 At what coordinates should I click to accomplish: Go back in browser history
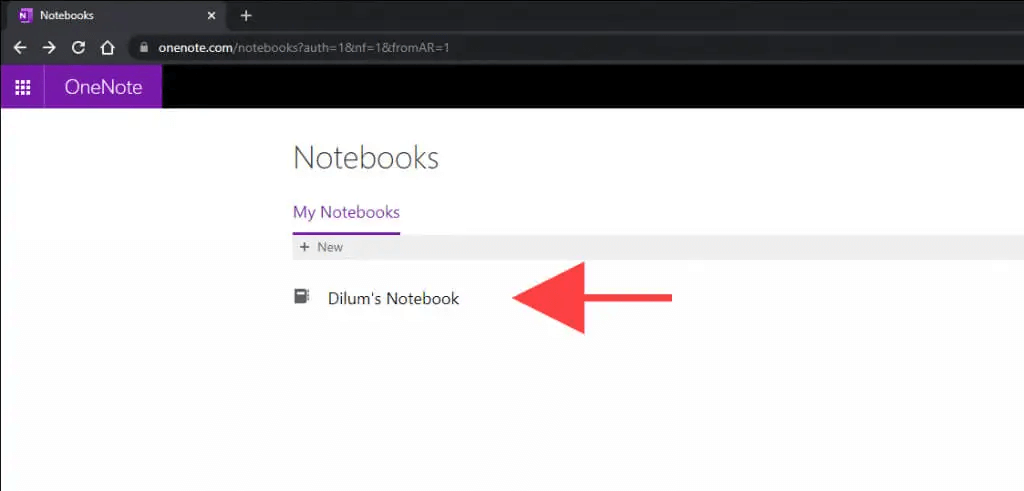click(x=20, y=48)
